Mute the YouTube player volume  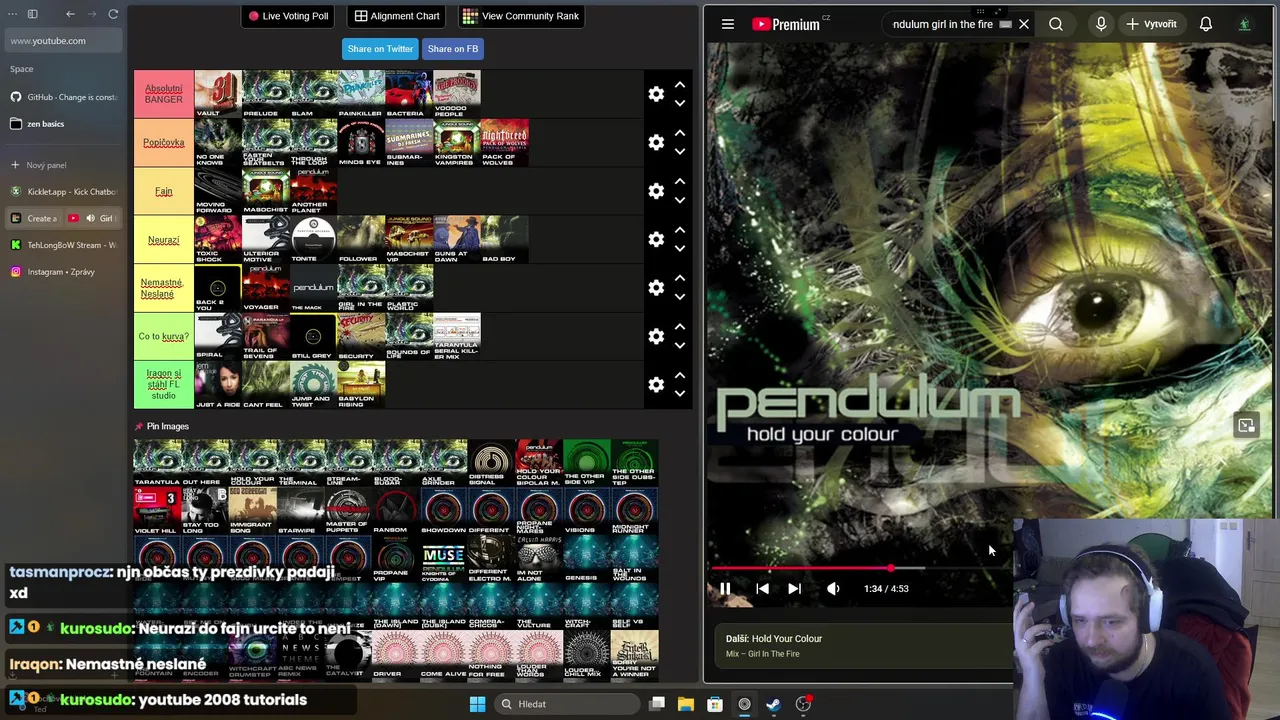click(x=833, y=589)
